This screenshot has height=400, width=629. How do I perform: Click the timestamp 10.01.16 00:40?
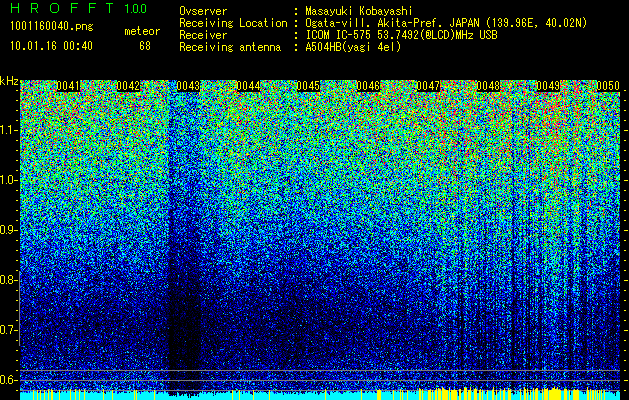51,46
